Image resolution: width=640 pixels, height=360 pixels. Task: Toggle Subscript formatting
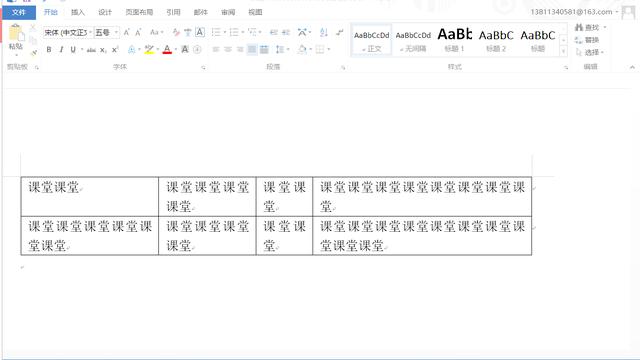[103, 50]
